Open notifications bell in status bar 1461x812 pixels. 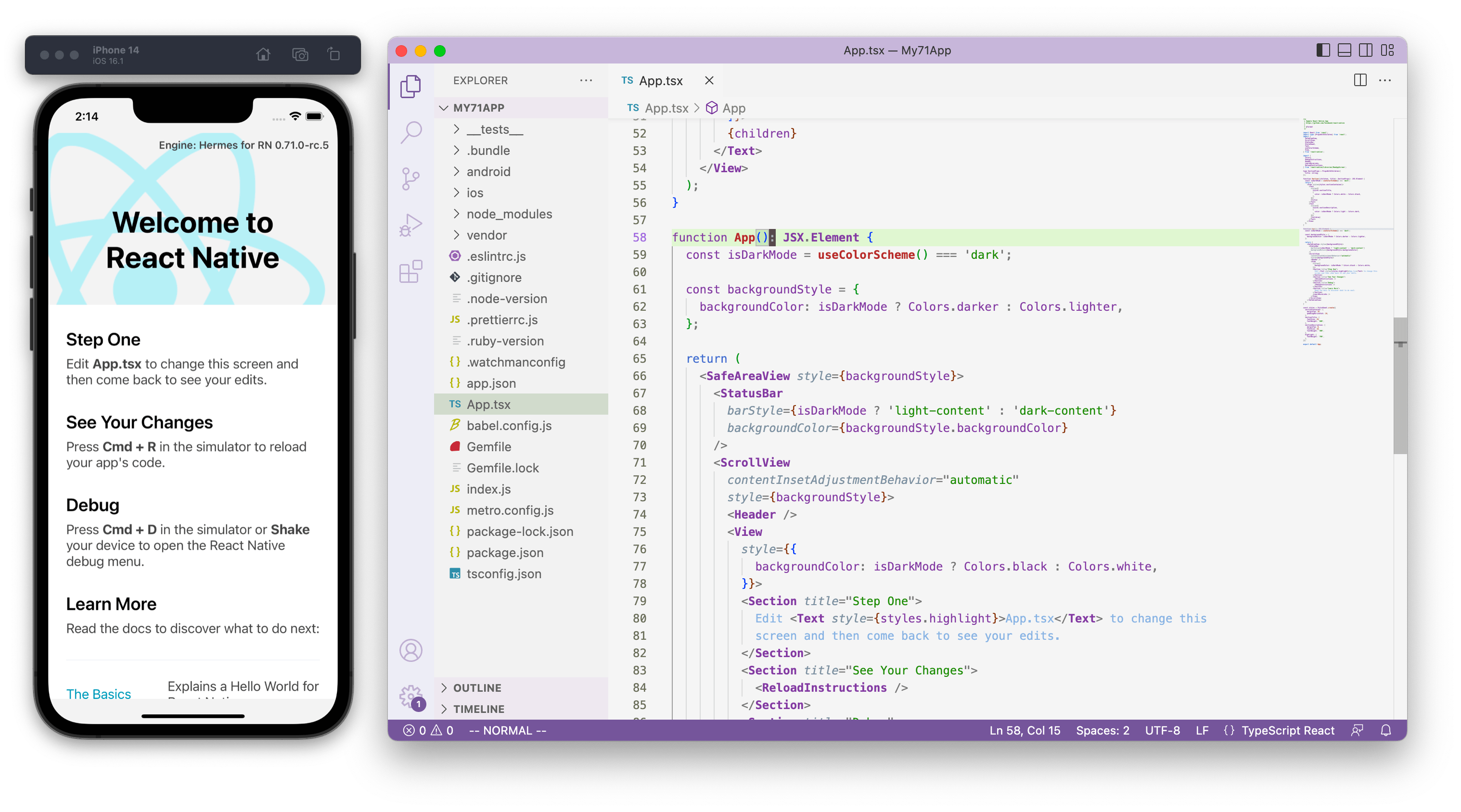point(1385,730)
